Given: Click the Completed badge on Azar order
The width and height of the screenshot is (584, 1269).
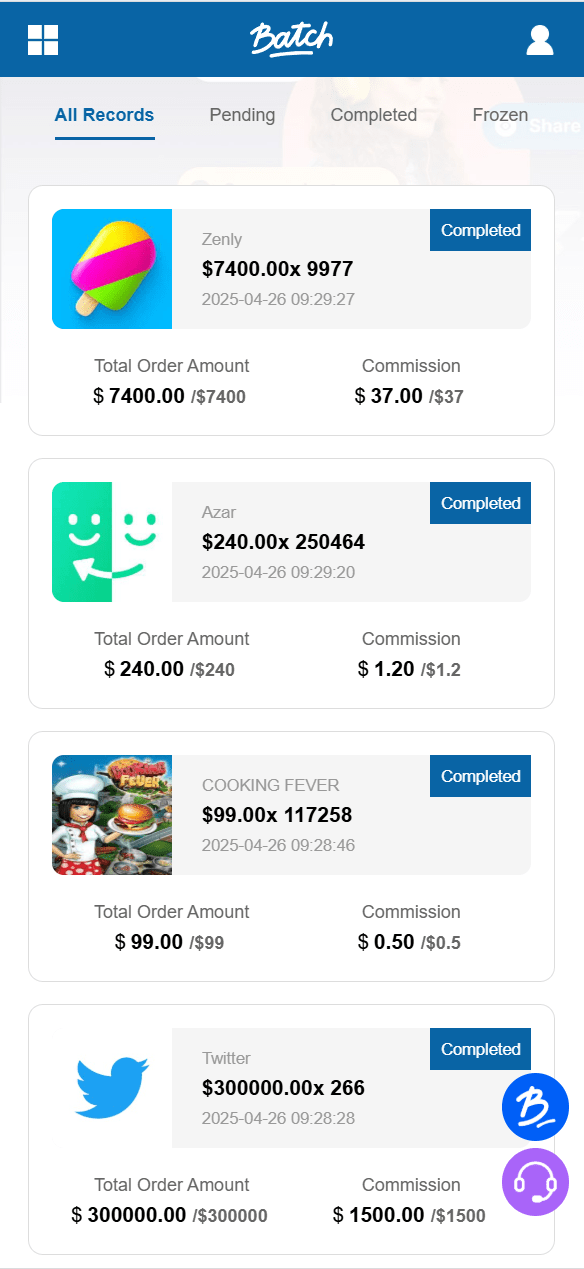Looking at the screenshot, I should coord(480,503).
